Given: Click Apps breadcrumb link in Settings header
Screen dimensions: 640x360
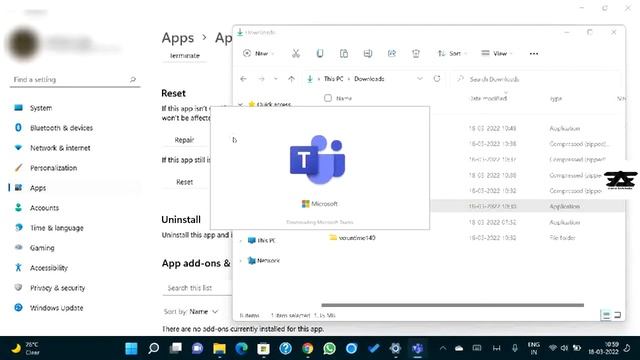Looking at the screenshot, I should 178,38.
